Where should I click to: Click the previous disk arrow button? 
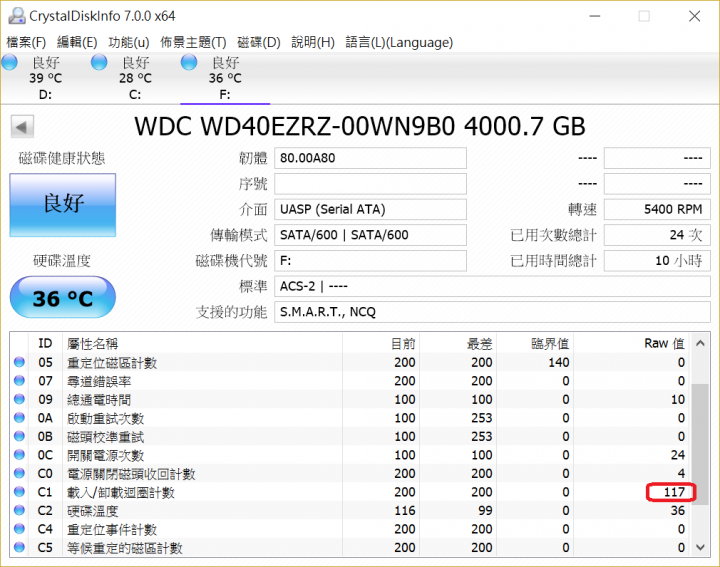pyautogui.click(x=22, y=127)
